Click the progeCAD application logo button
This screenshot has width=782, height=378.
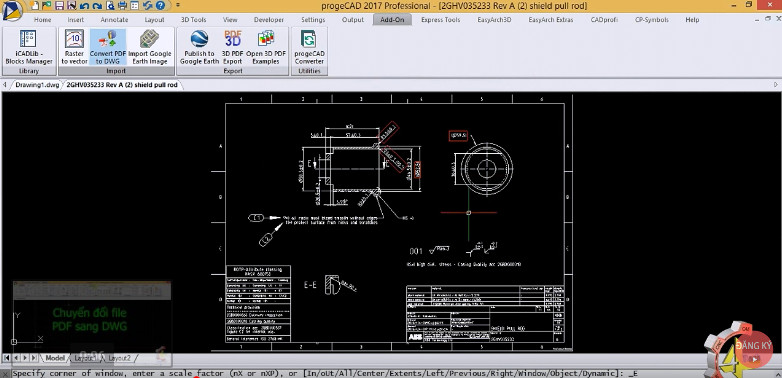point(12,11)
